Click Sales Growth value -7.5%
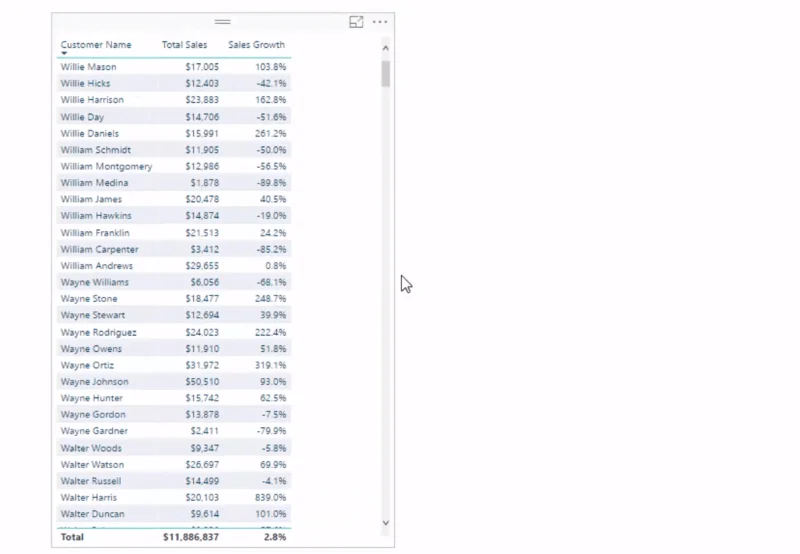 [x=273, y=414]
